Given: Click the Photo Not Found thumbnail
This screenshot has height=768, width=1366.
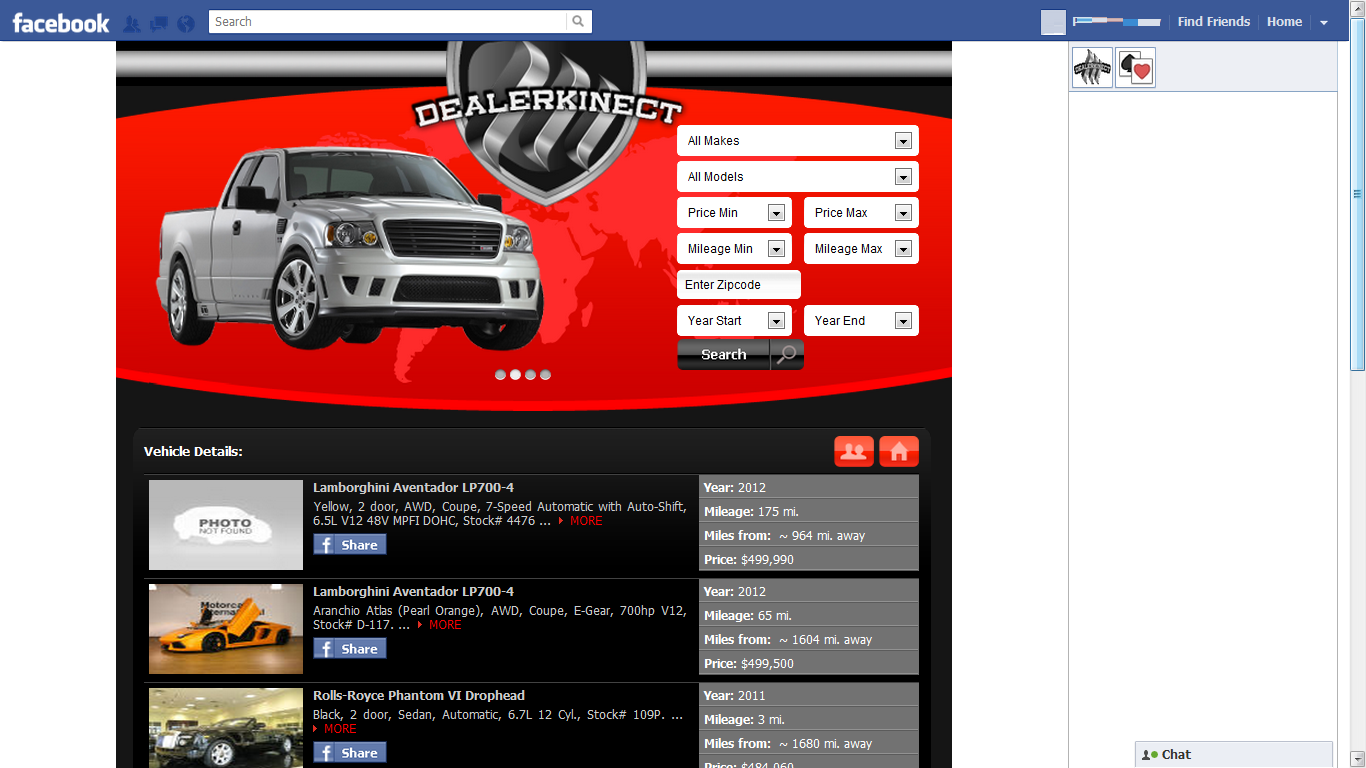Looking at the screenshot, I should [x=226, y=525].
